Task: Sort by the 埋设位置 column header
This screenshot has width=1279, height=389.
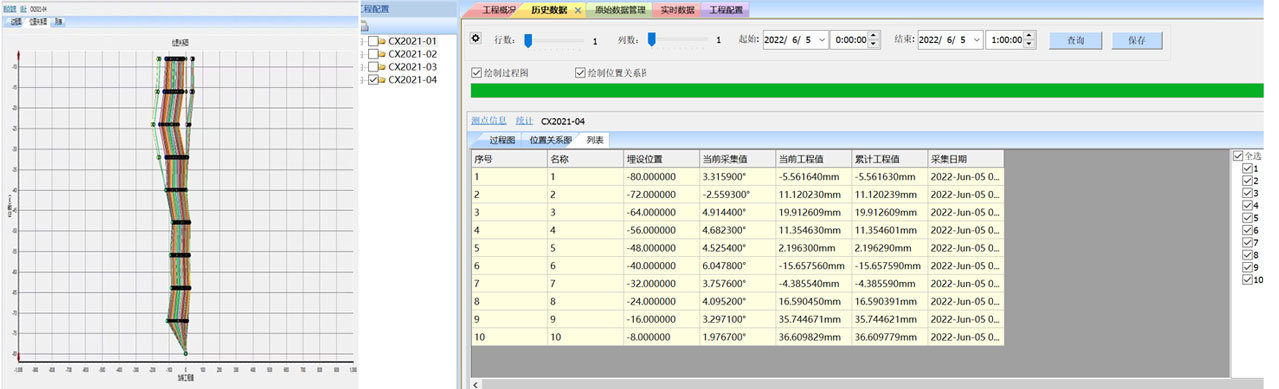Action: tap(660, 159)
